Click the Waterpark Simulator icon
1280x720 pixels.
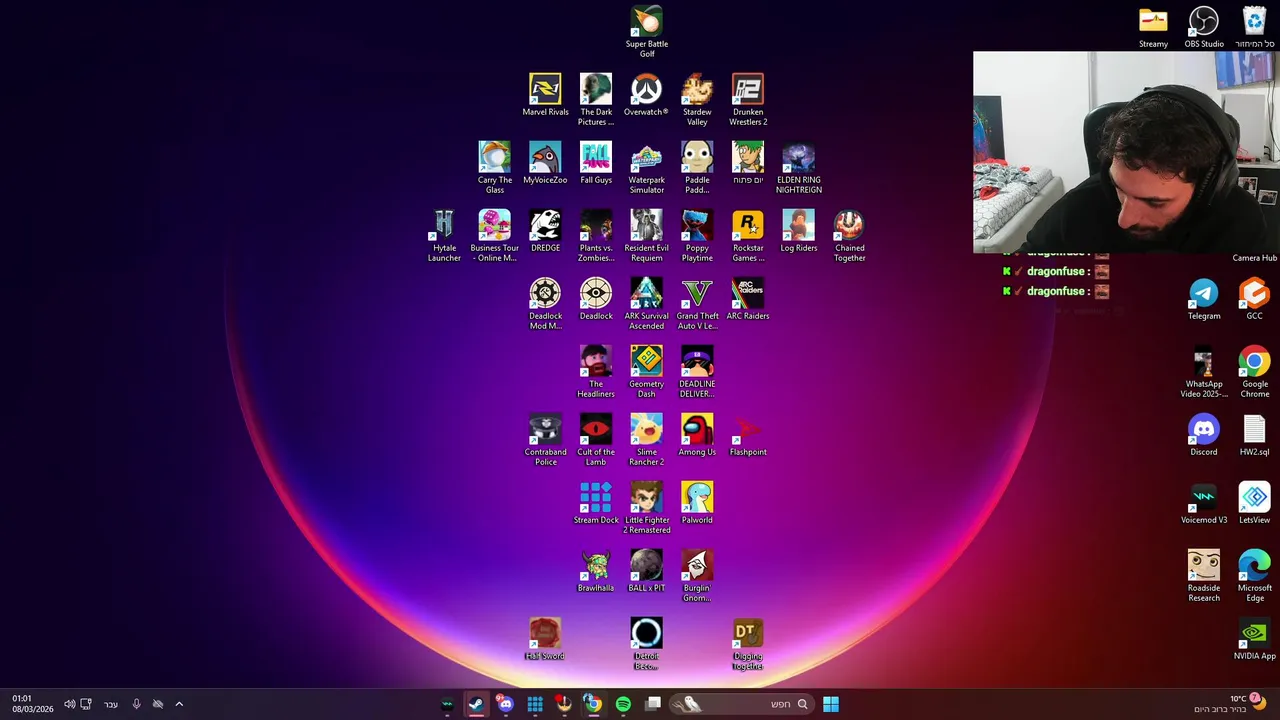click(x=646, y=167)
